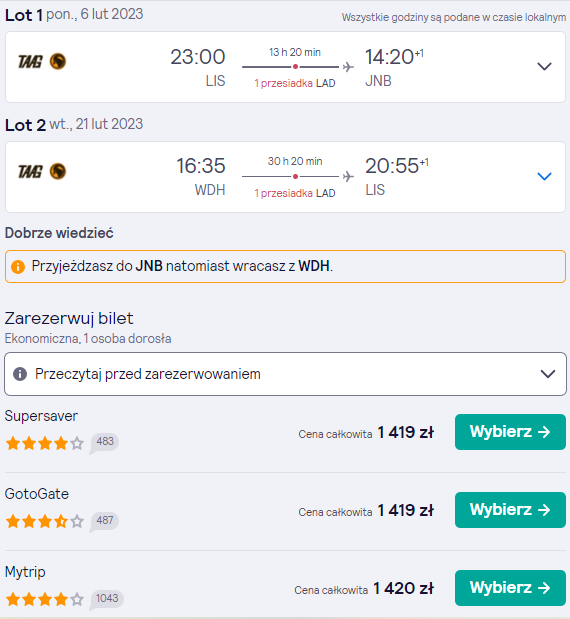Pick the Mytrip 1 420 zł Wybierz button
The image size is (570, 619).
(510, 588)
